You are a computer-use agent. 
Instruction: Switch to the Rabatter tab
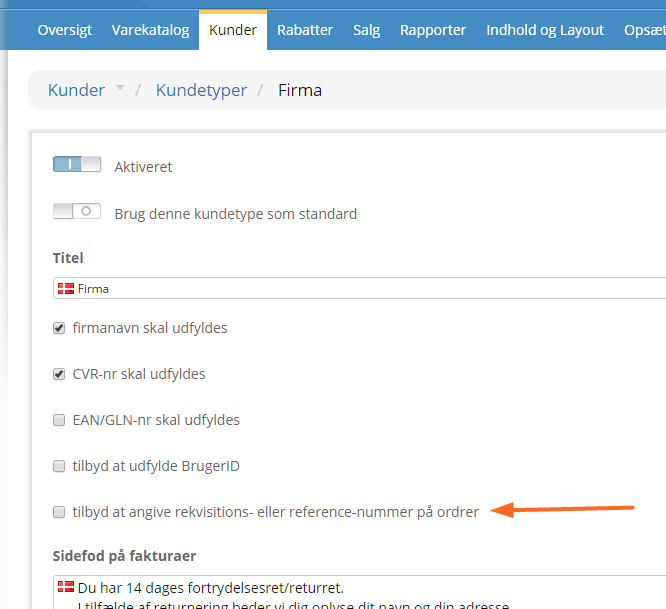tap(305, 30)
